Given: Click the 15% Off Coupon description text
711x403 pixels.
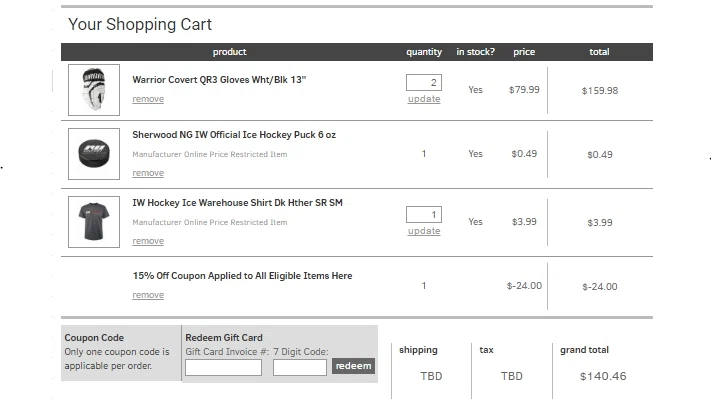Looking at the screenshot, I should click(243, 276).
